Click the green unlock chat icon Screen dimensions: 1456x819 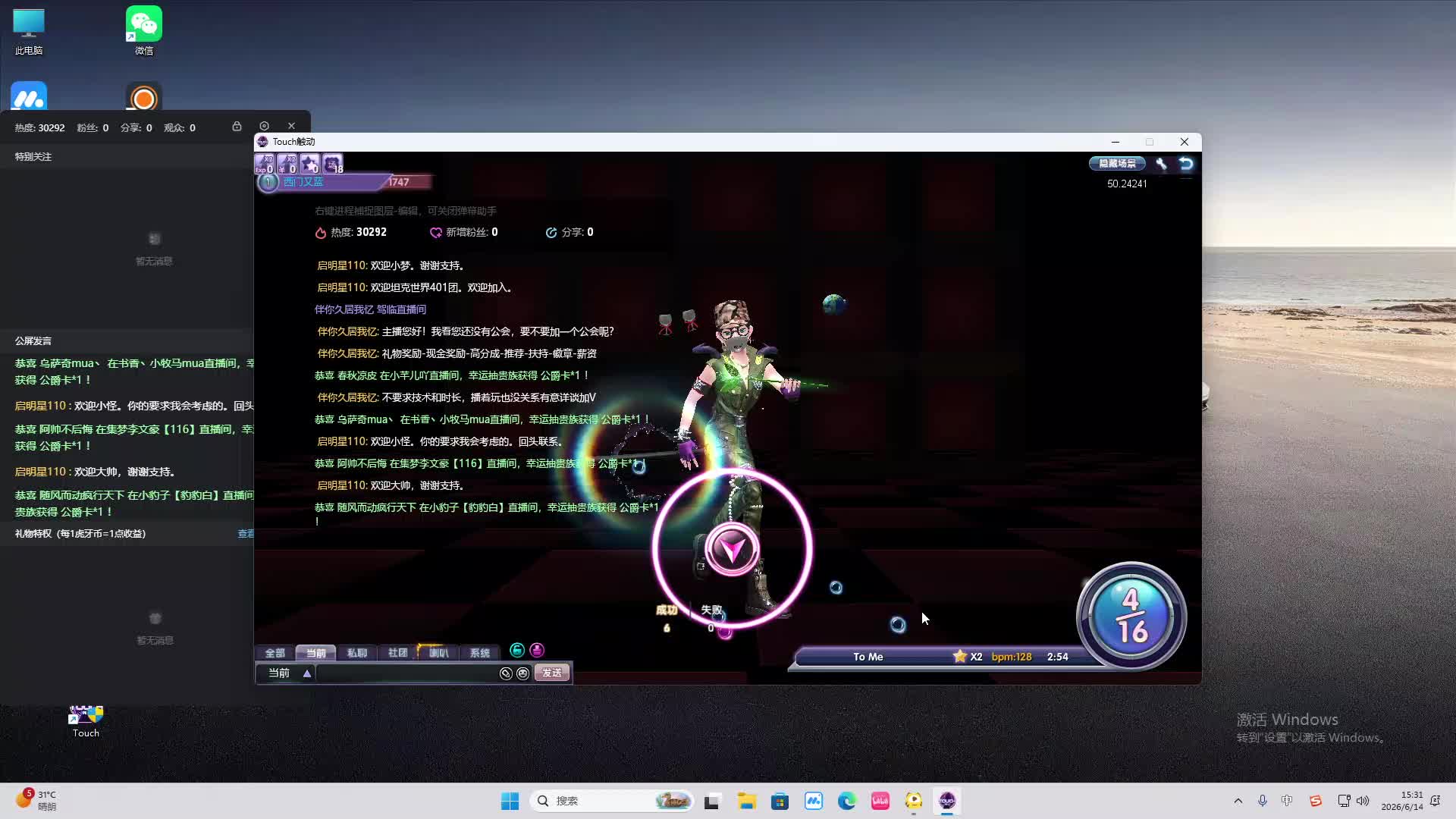517,650
